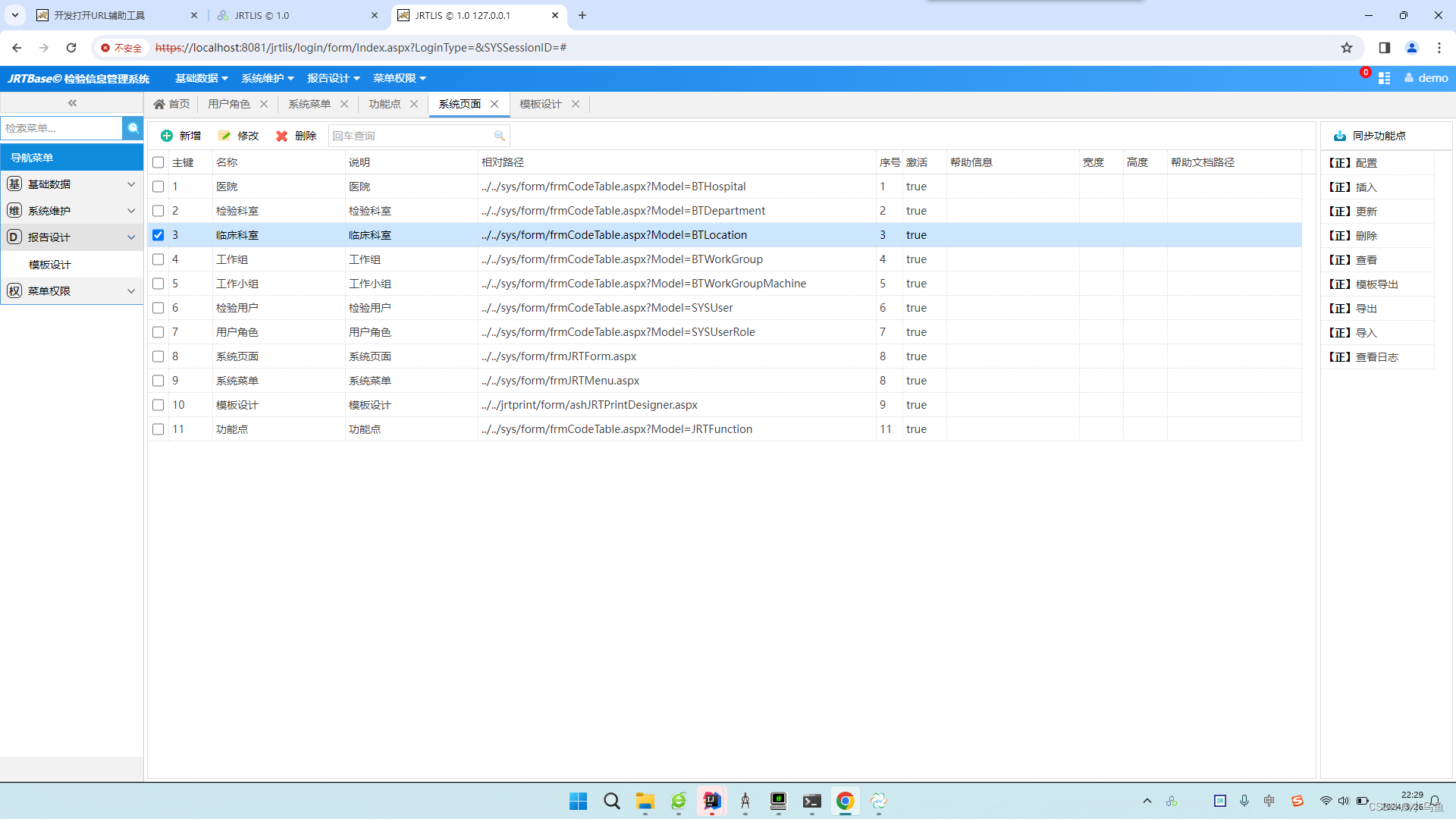
Task: Switch to the 模板设计 tab
Action: point(541,104)
